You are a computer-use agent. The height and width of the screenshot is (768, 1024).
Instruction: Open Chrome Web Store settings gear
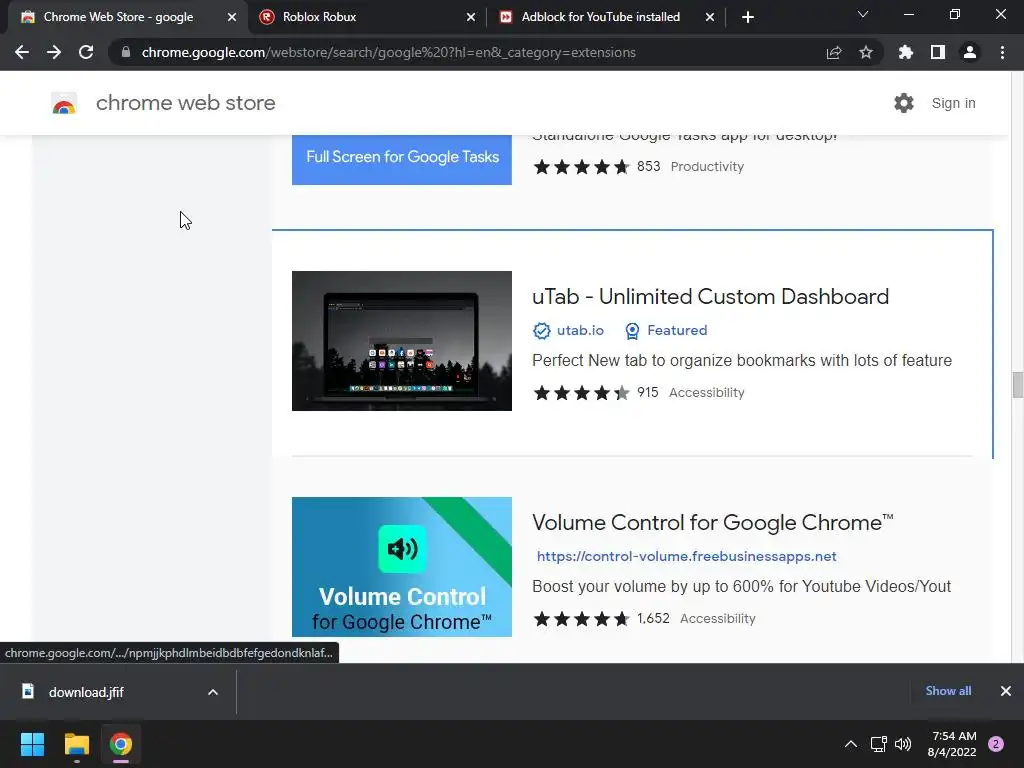[904, 103]
